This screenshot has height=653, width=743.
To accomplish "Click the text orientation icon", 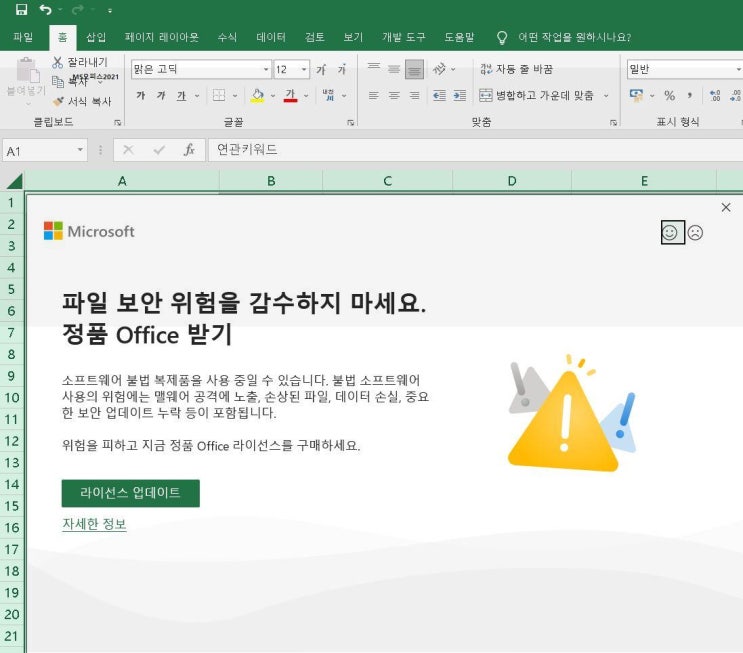I will 439,69.
